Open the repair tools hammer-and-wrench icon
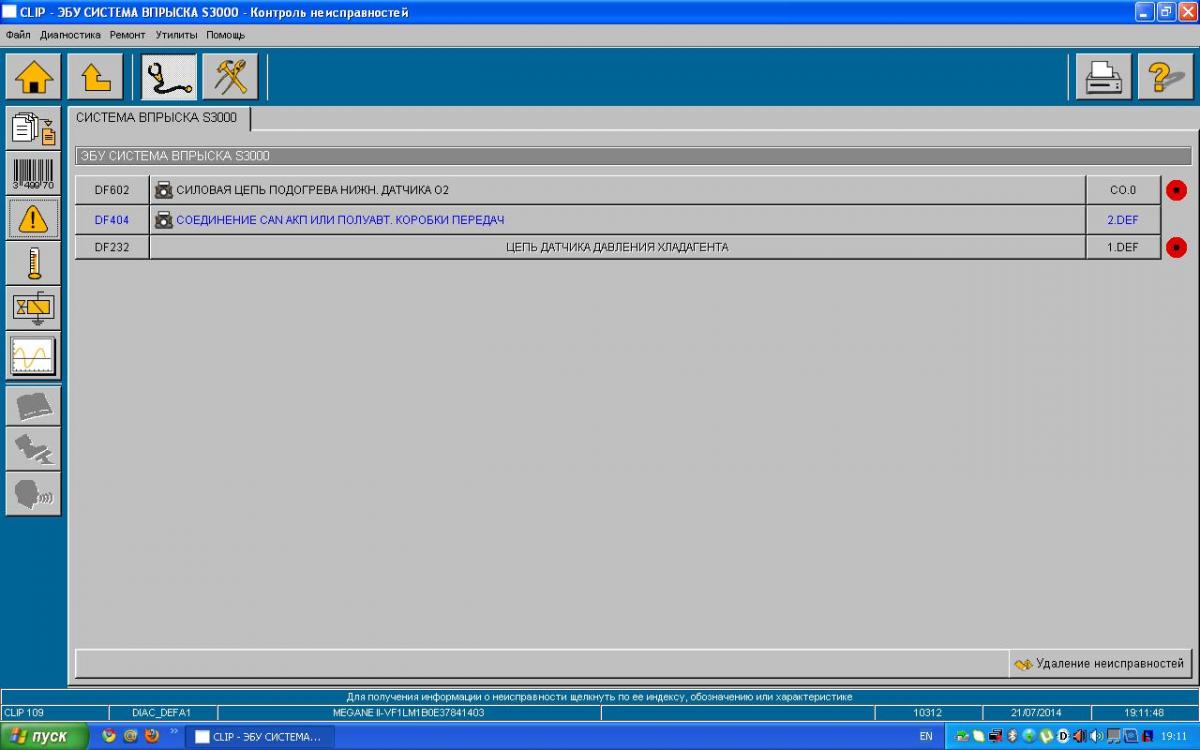 point(230,77)
